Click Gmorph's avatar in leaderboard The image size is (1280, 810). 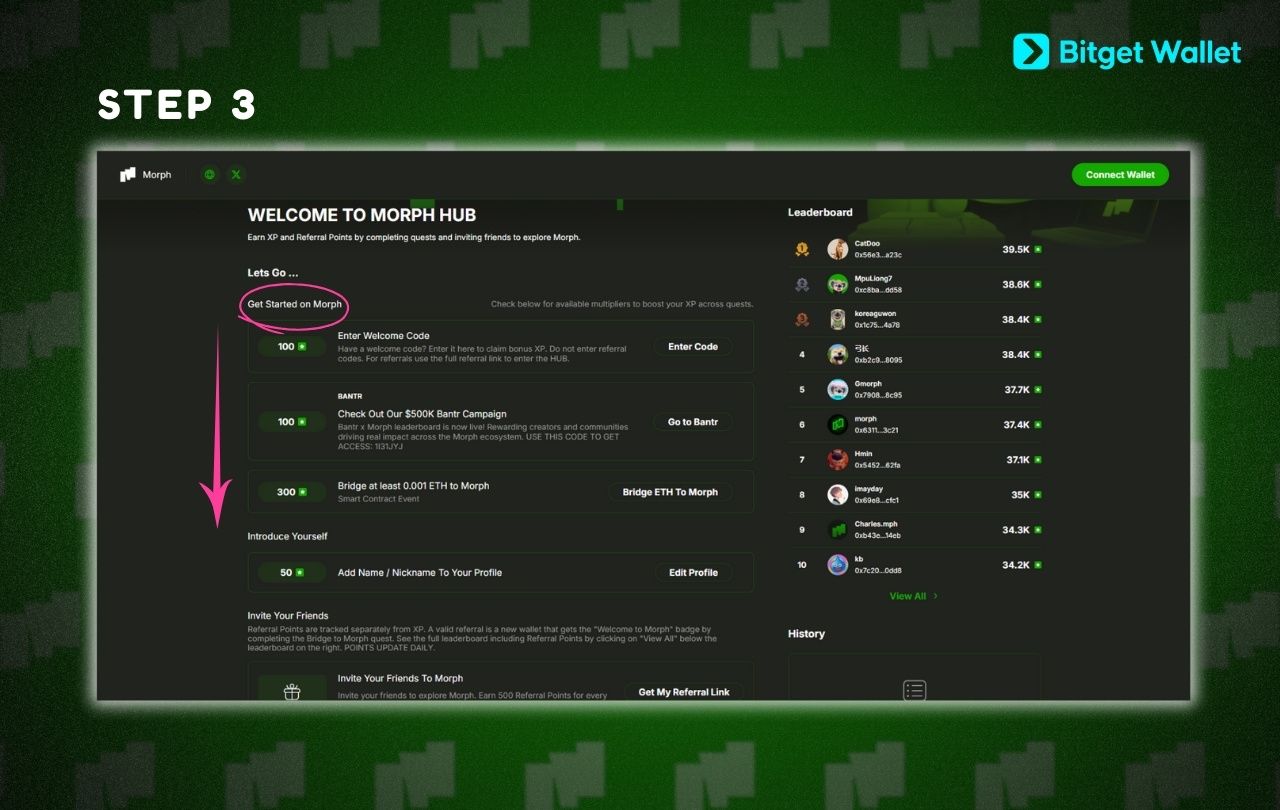tap(838, 389)
